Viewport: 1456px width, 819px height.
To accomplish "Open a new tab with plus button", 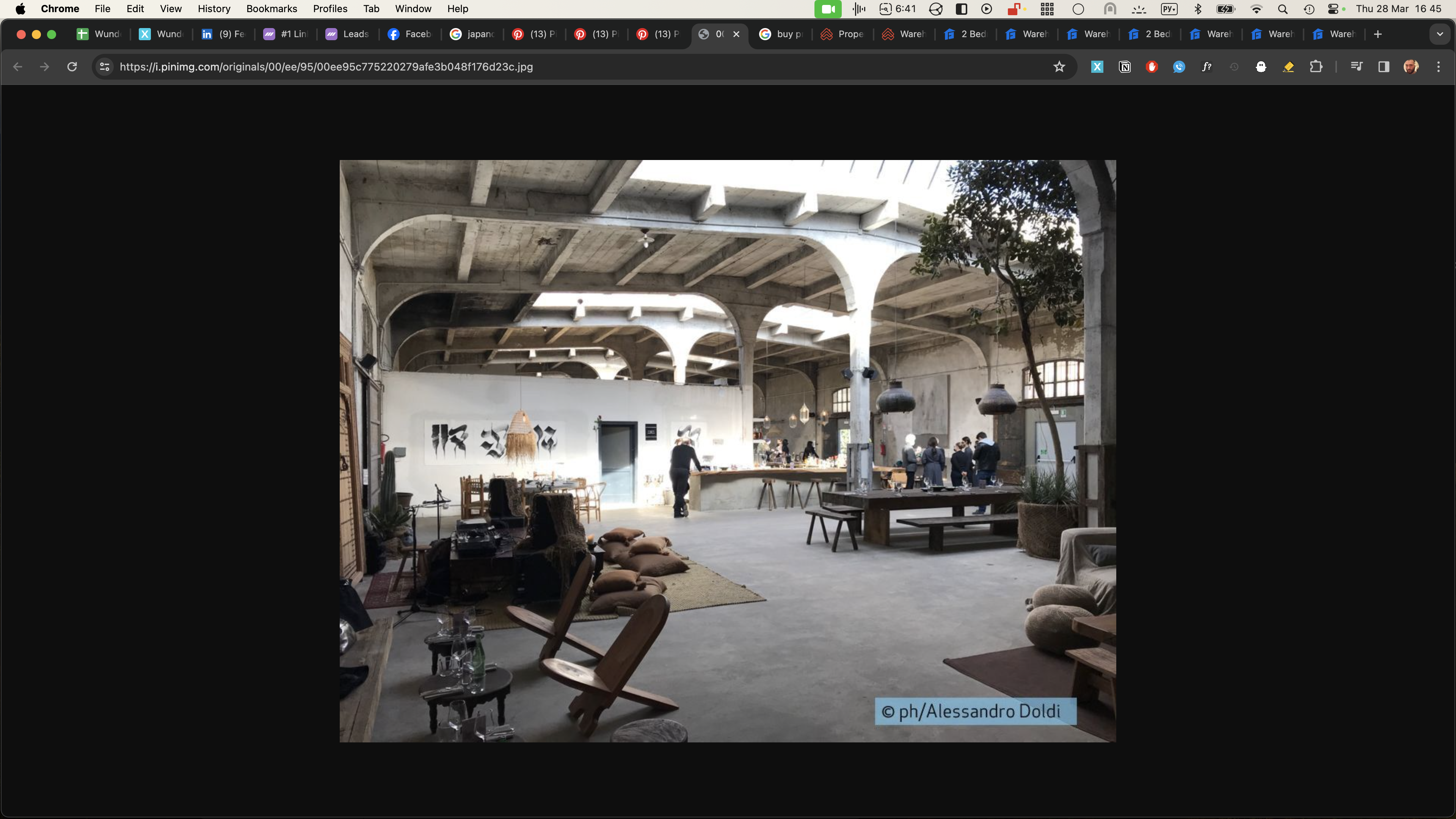I will point(1378,34).
